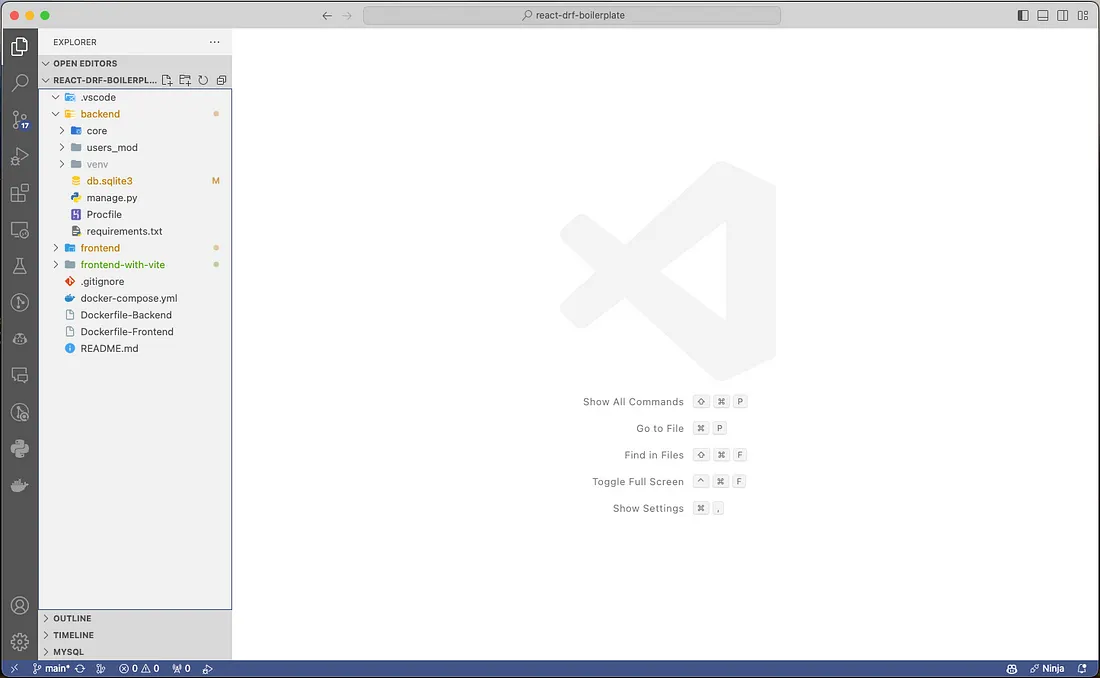Open the Remote Explorer icon
Viewport: 1100px width, 678px height.
[20, 230]
